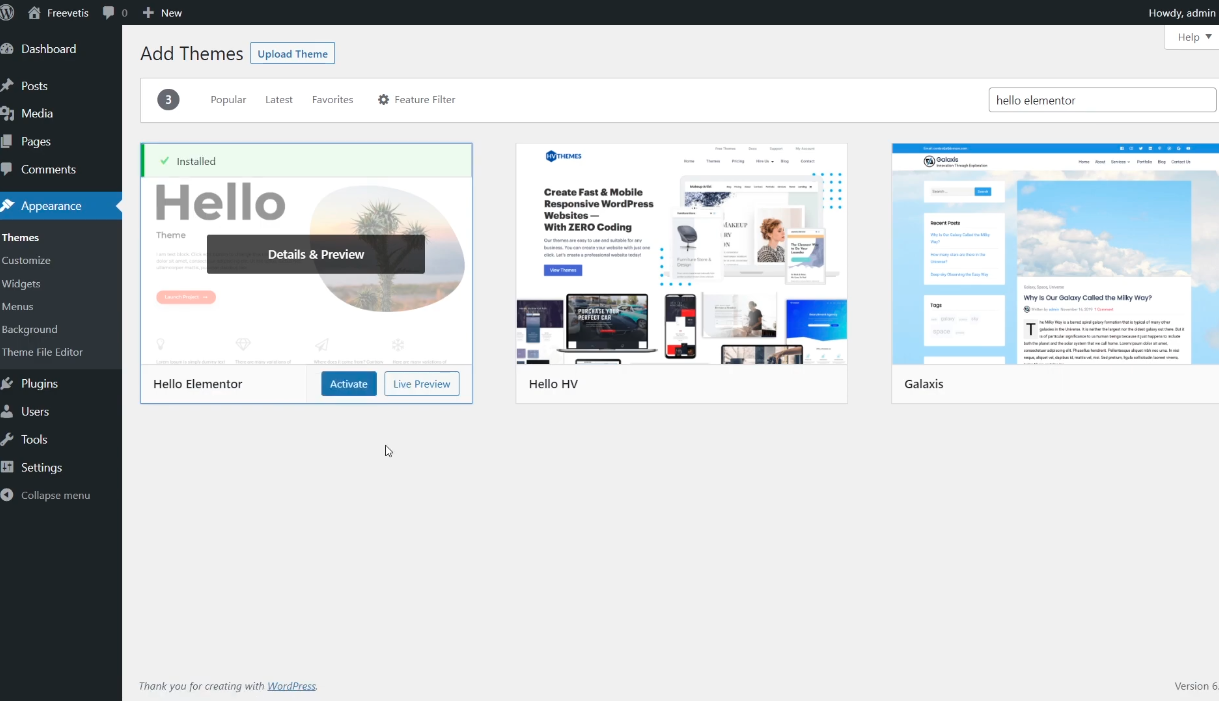Screen dimensions: 1219x701
Task: Select the Media icon in sidebar
Action: (x=8, y=114)
